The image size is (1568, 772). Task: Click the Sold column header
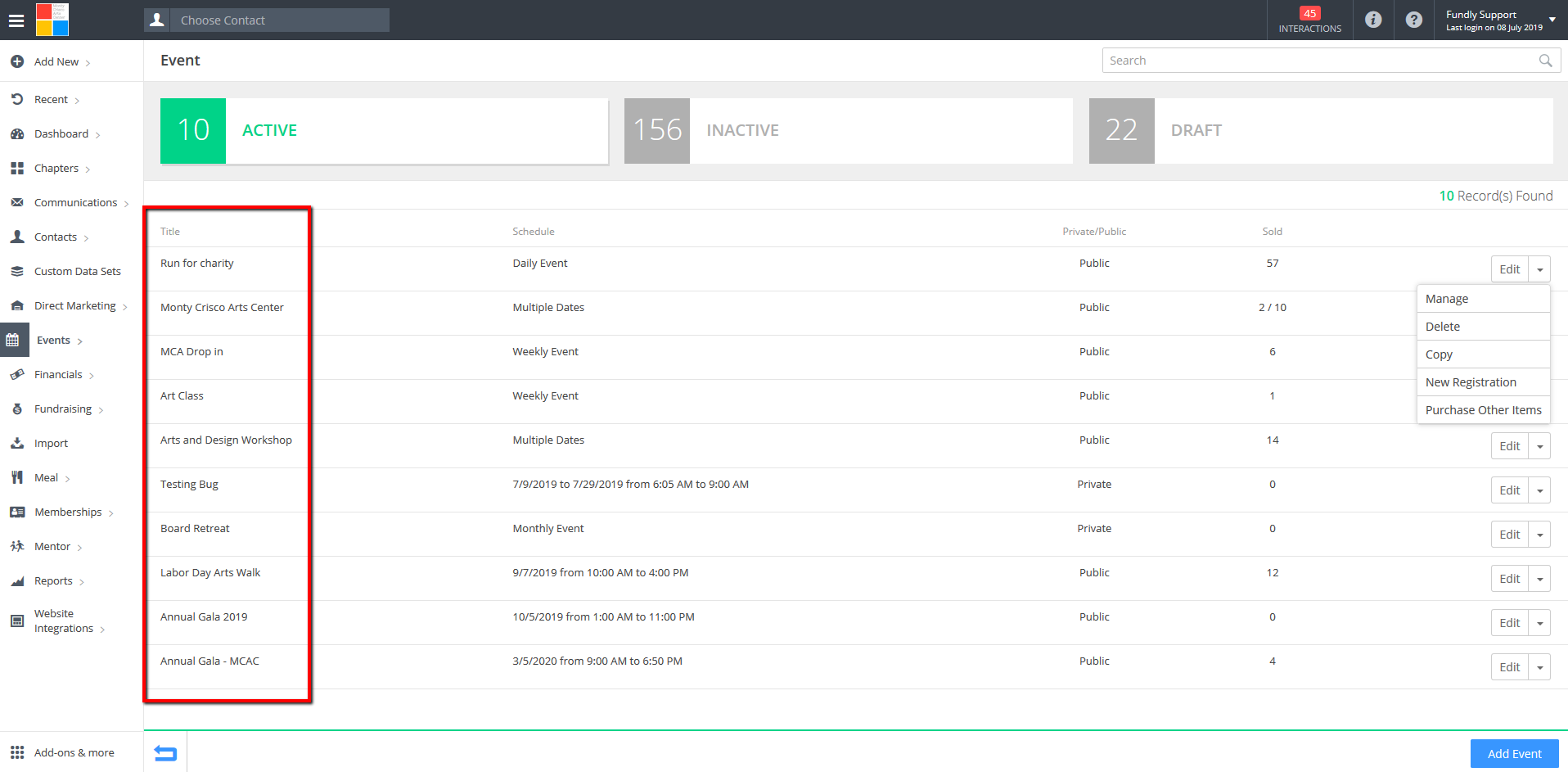pos(1272,232)
